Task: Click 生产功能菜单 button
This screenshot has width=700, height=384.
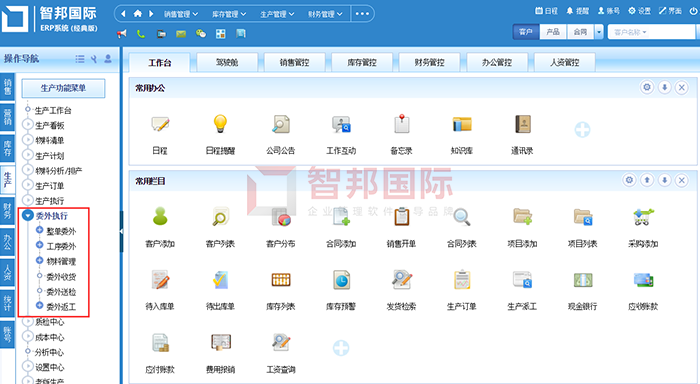Action: [x=63, y=88]
